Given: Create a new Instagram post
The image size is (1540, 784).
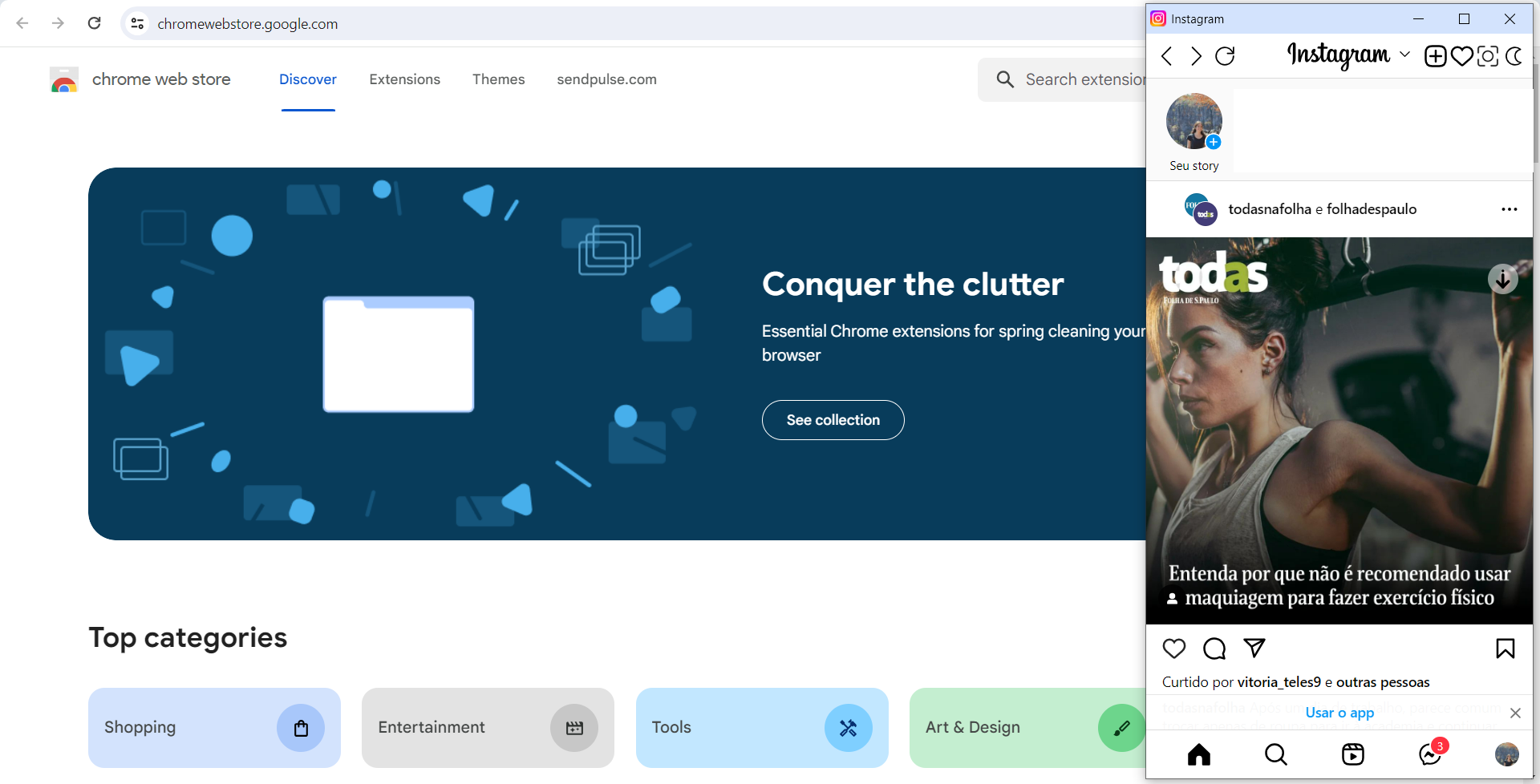Looking at the screenshot, I should click(x=1435, y=56).
